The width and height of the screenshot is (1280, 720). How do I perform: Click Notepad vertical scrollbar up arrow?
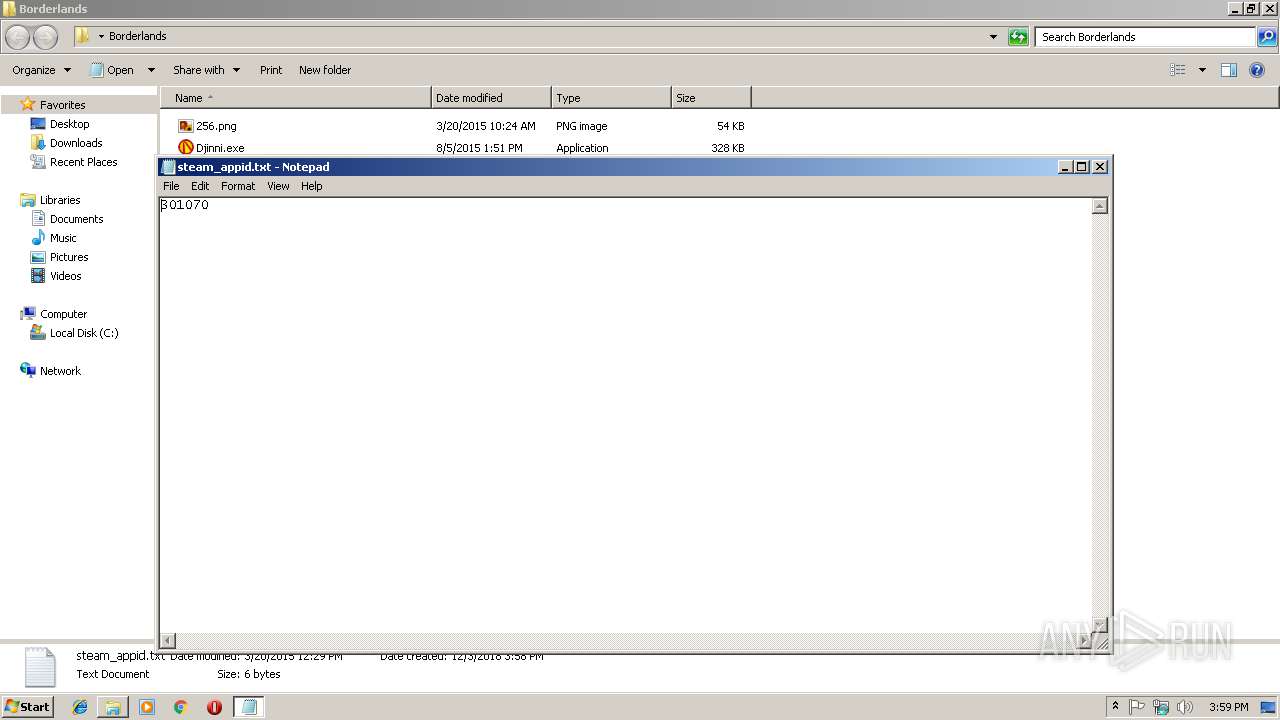pyautogui.click(x=1100, y=206)
